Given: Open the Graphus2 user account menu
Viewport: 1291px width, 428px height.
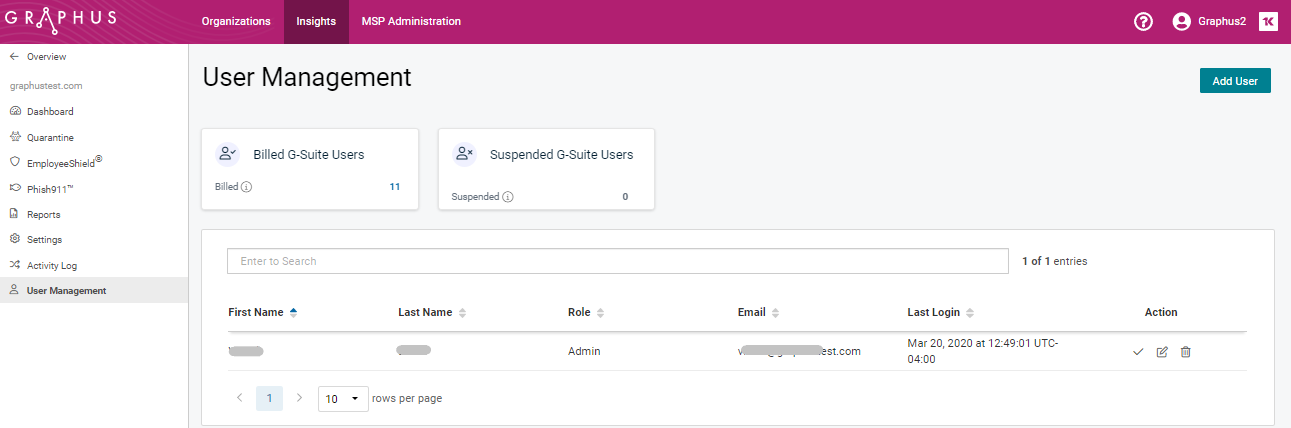Looking at the screenshot, I should pos(1209,22).
